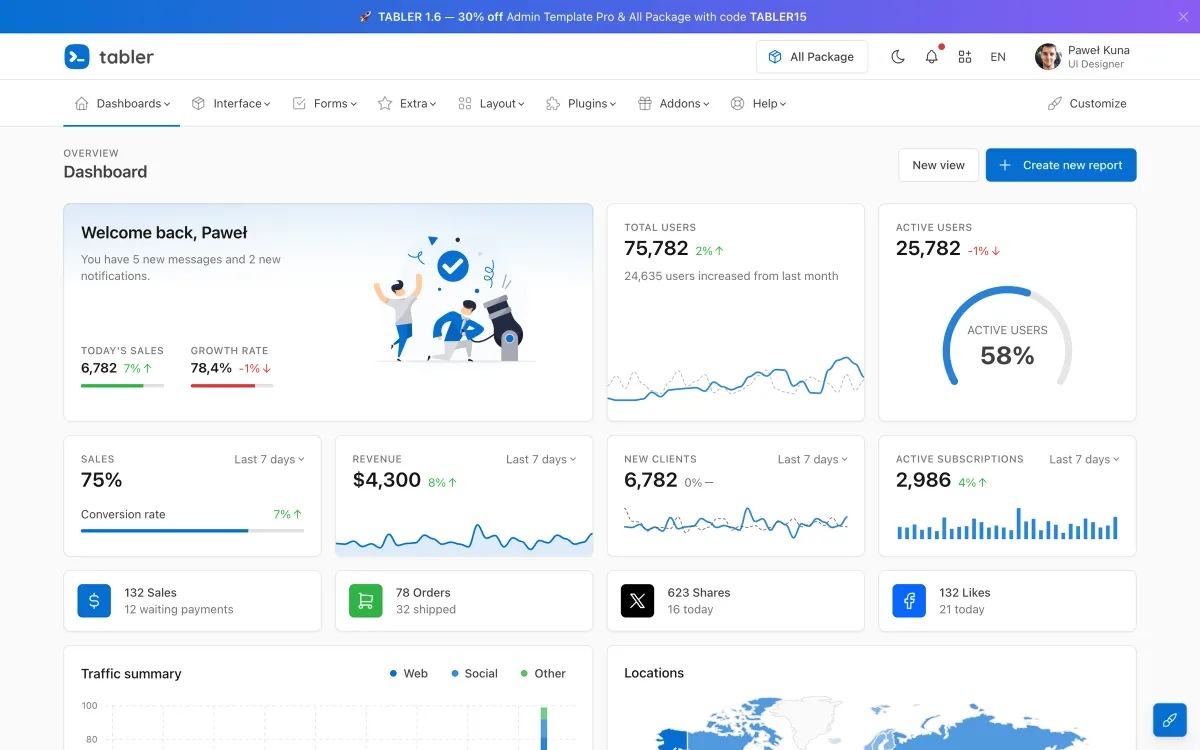
Task: Click the Dashboards home icon
Action: coord(82,103)
